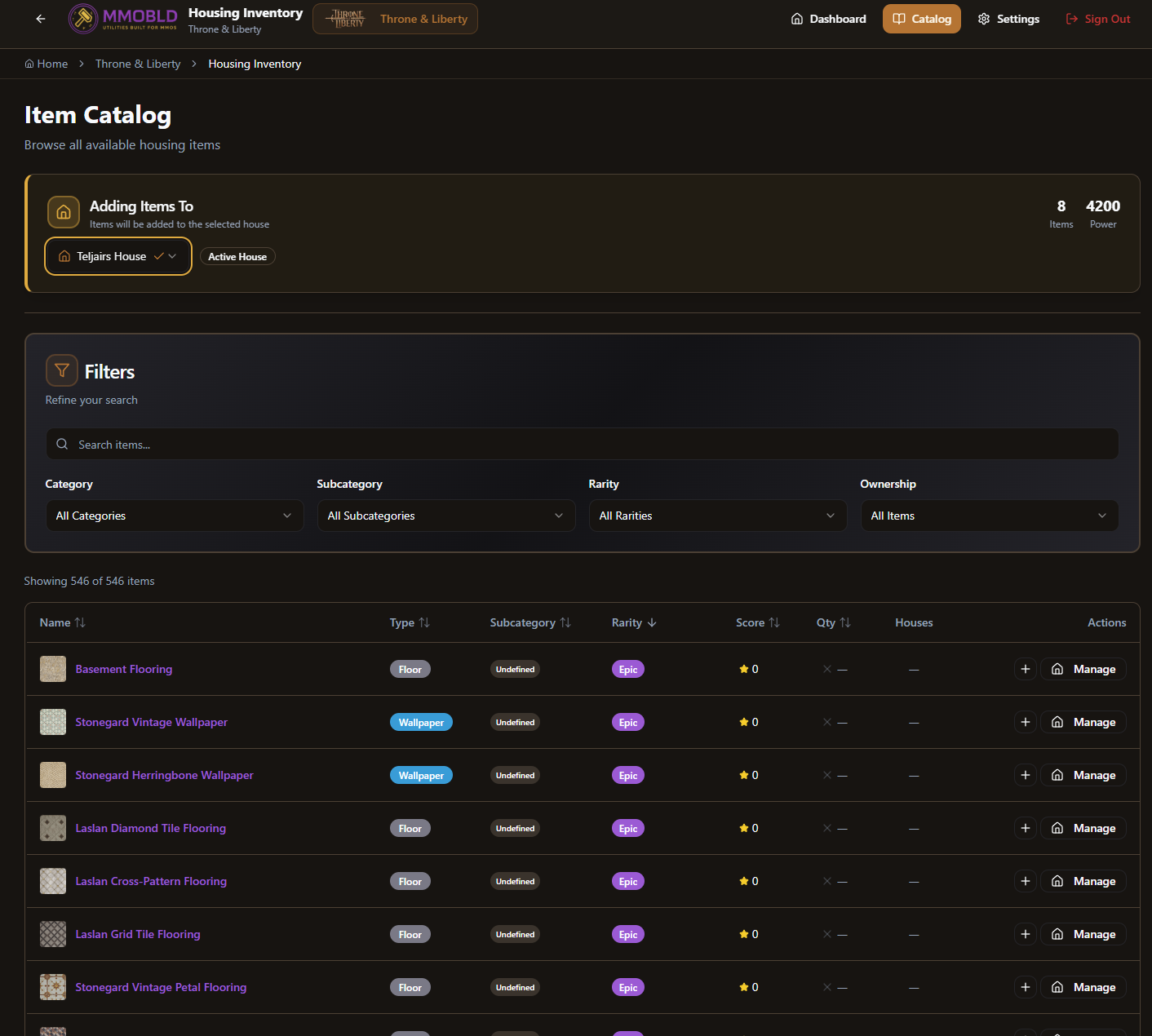
Task: Click the Filters funnel icon
Action: point(62,370)
